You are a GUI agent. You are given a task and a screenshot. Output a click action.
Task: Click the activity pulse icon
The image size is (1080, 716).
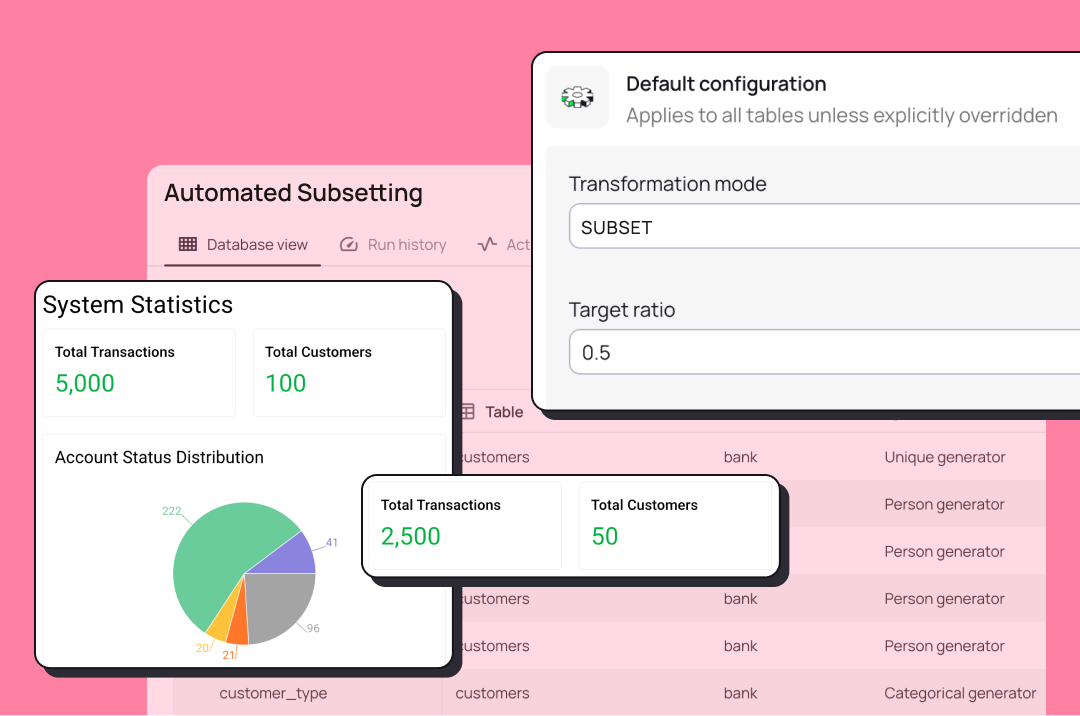[x=487, y=244]
